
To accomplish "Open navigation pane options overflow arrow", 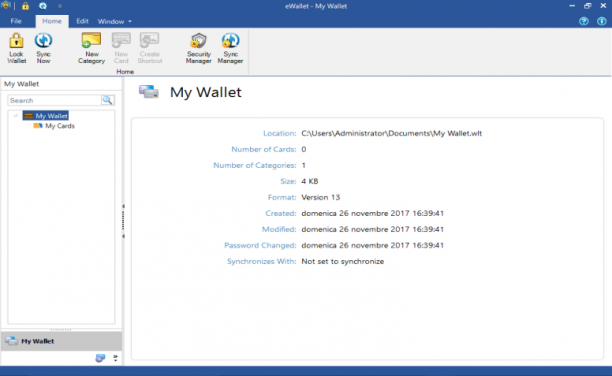I will 116,358.
